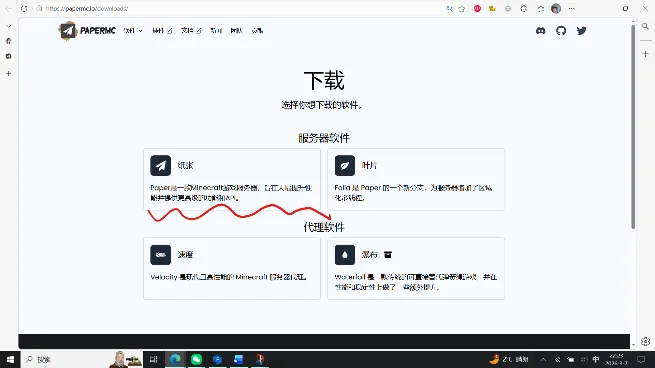The width and height of the screenshot is (655, 368).
Task: Click the taskbar clock and date
Action: point(617,359)
